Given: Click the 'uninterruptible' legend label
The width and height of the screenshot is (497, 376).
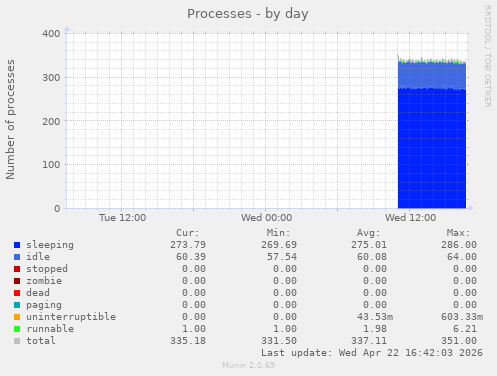Looking at the screenshot, I should pos(71,317).
